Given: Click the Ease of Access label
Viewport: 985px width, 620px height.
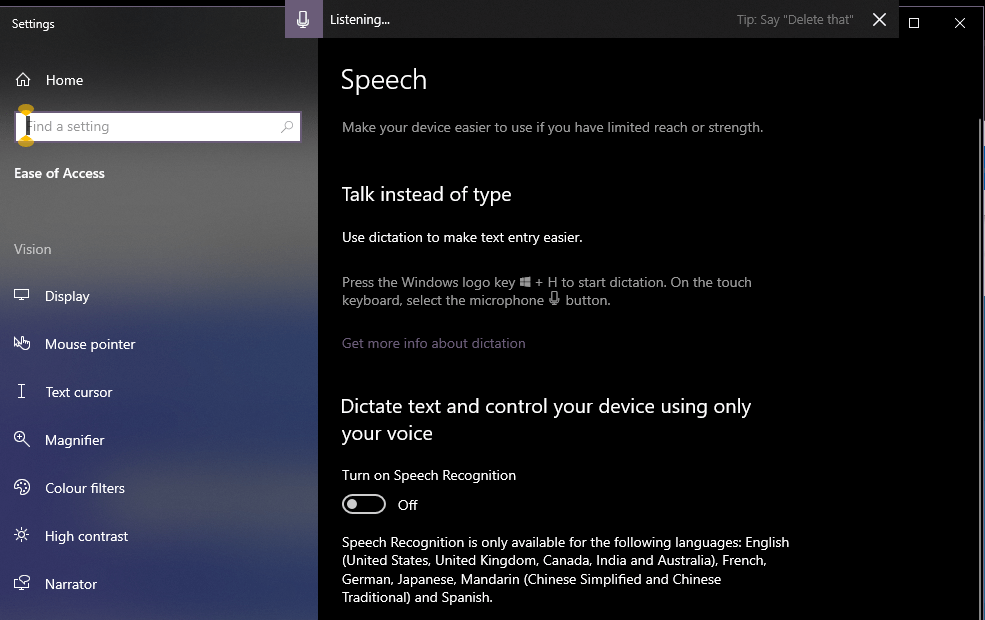Looking at the screenshot, I should pos(60,173).
